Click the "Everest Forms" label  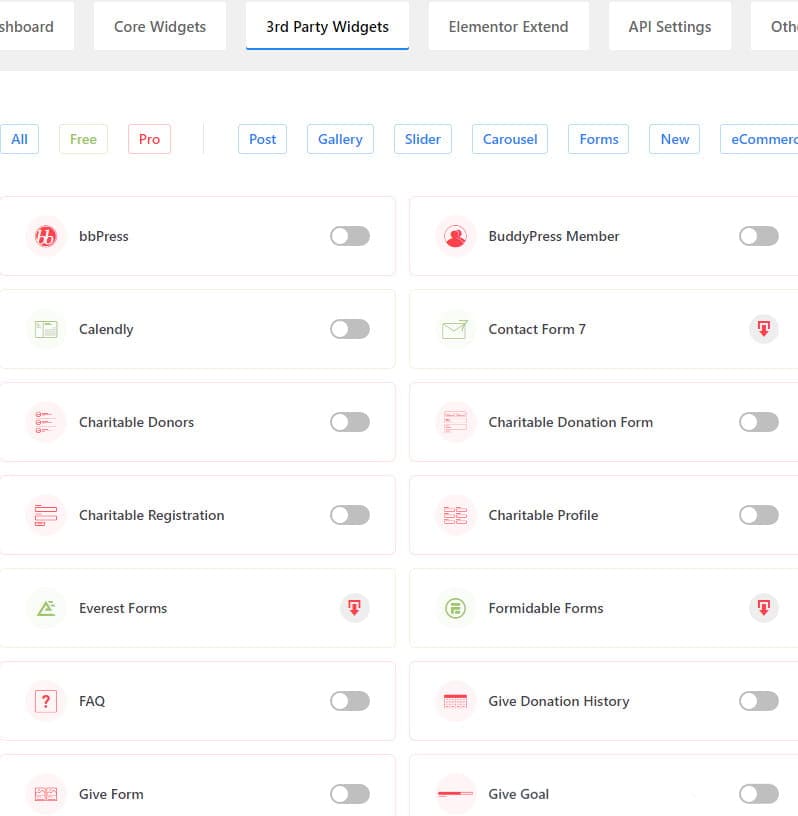(123, 608)
